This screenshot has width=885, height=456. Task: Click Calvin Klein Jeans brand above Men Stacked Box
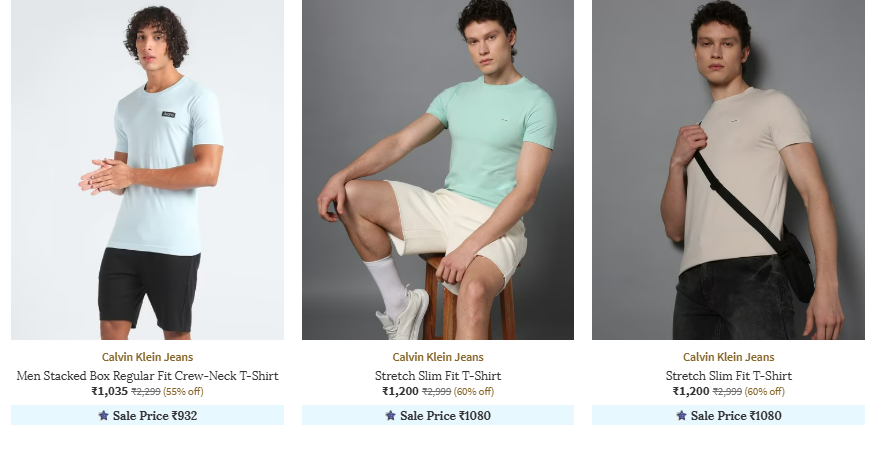[147, 357]
